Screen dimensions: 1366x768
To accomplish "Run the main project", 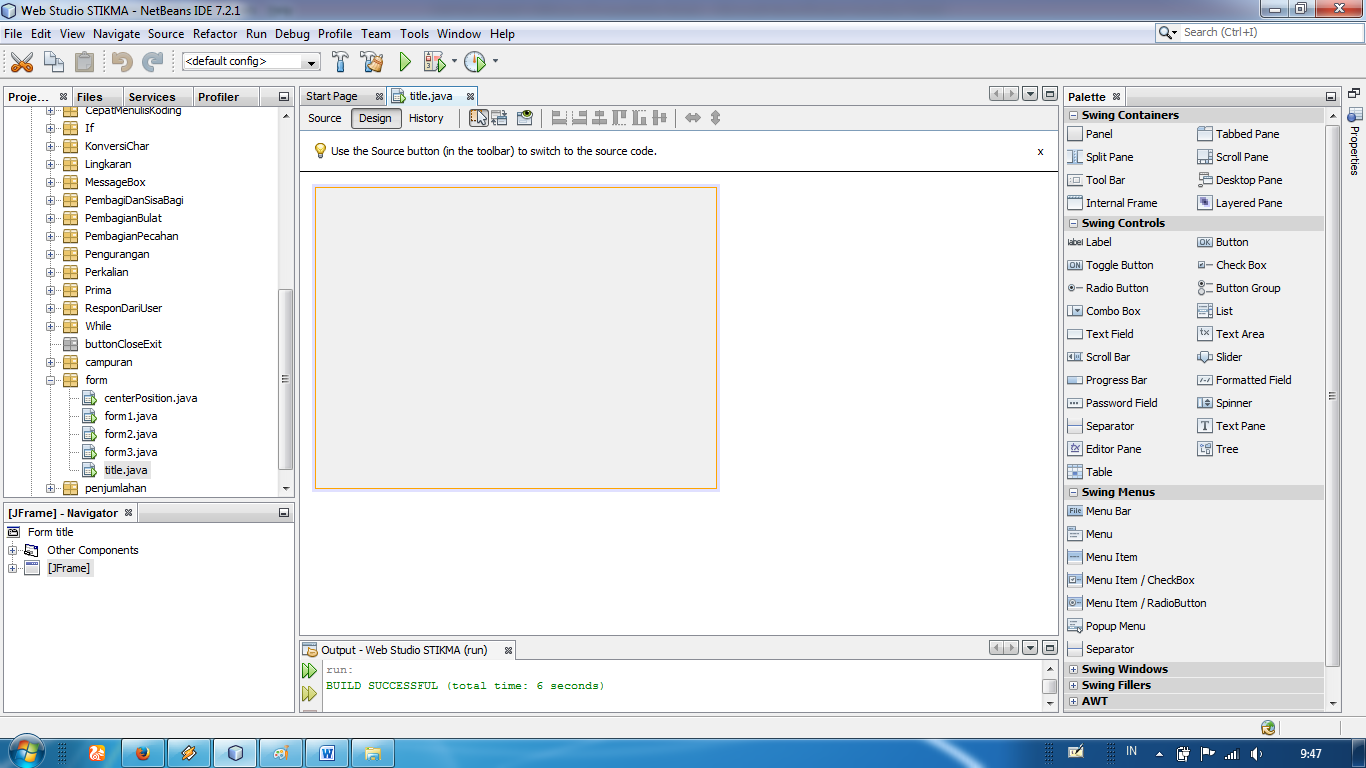I will [404, 61].
